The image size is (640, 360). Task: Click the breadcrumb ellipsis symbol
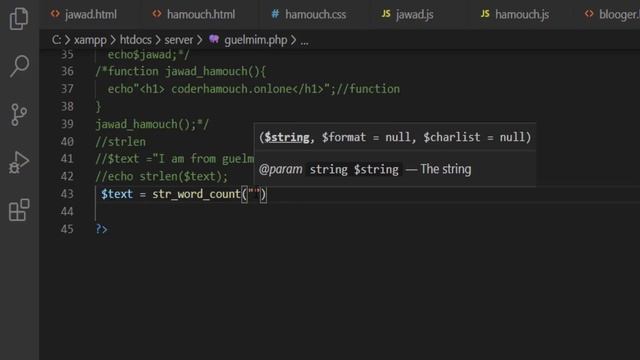(x=304, y=41)
